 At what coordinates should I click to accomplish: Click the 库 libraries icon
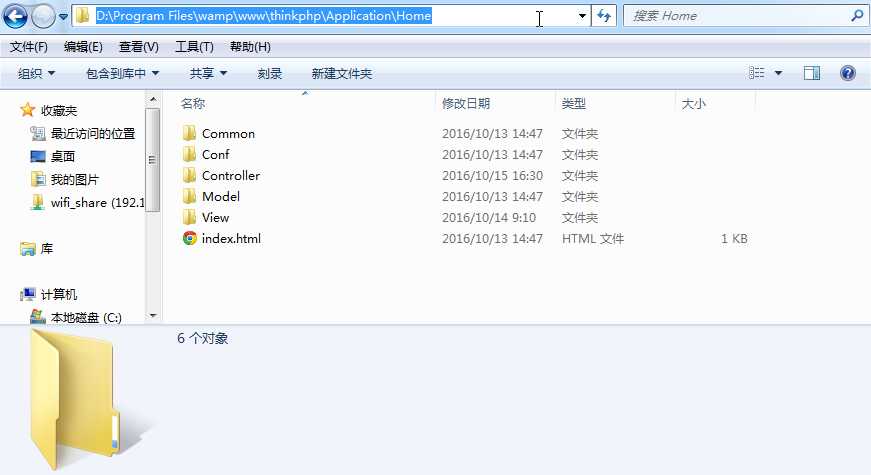[x=27, y=249]
